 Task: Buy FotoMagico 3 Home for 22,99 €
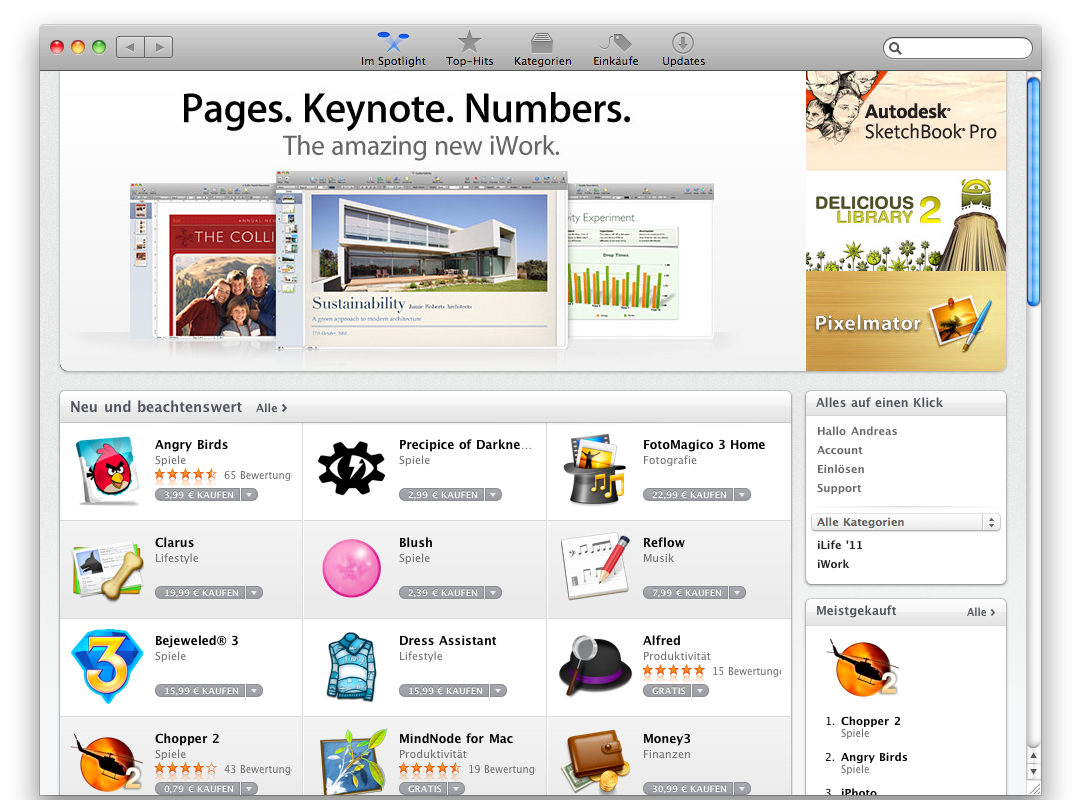tap(688, 494)
